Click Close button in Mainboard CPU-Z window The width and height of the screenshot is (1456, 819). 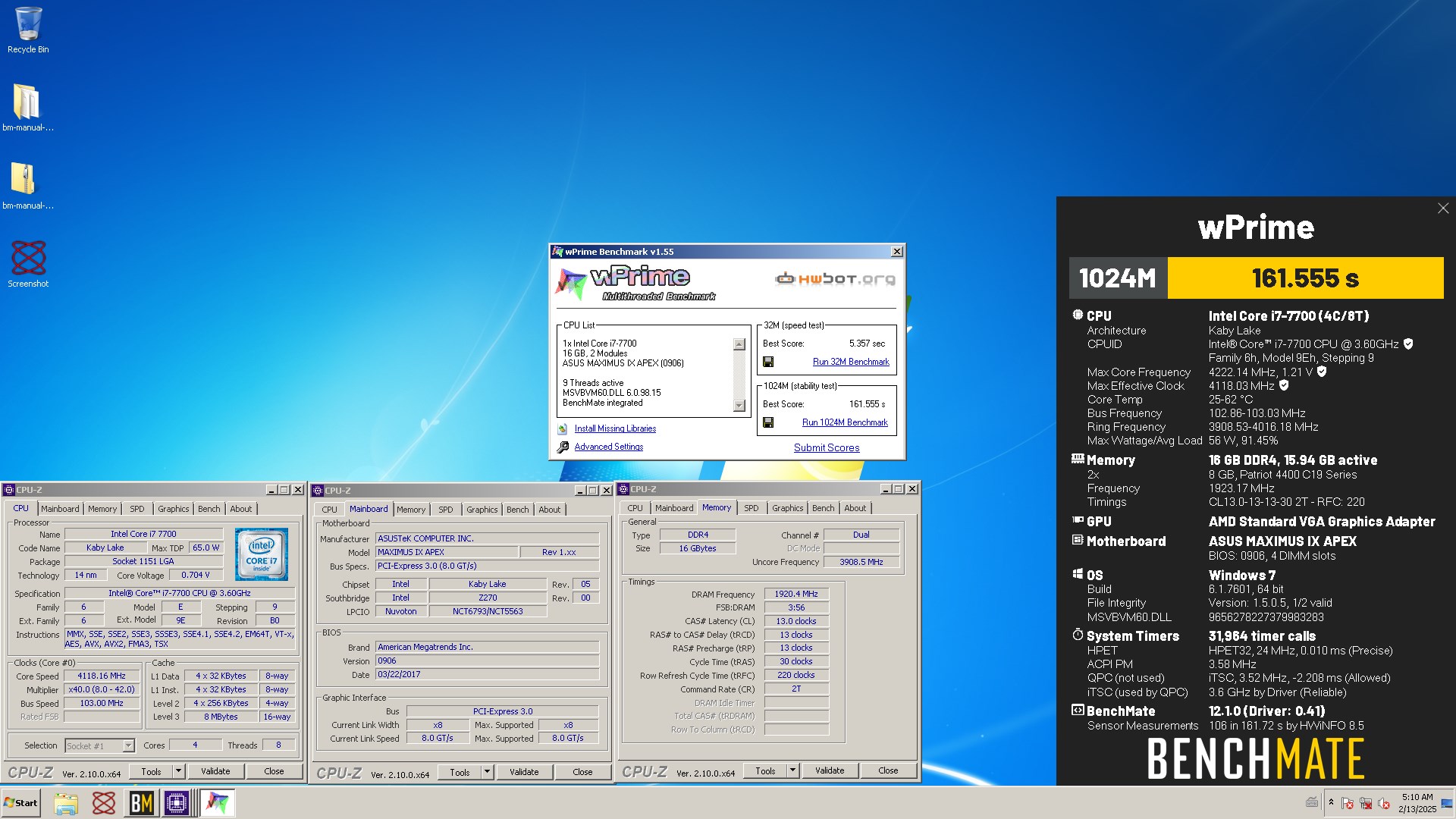pyautogui.click(x=582, y=772)
